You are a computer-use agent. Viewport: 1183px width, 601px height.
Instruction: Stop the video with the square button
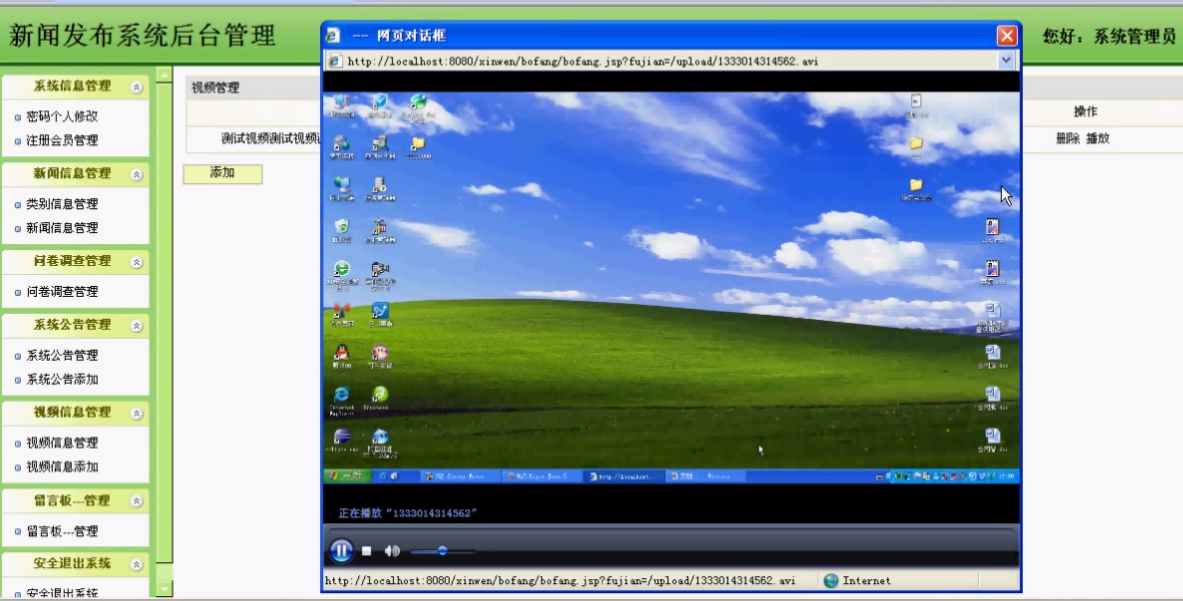click(x=367, y=551)
